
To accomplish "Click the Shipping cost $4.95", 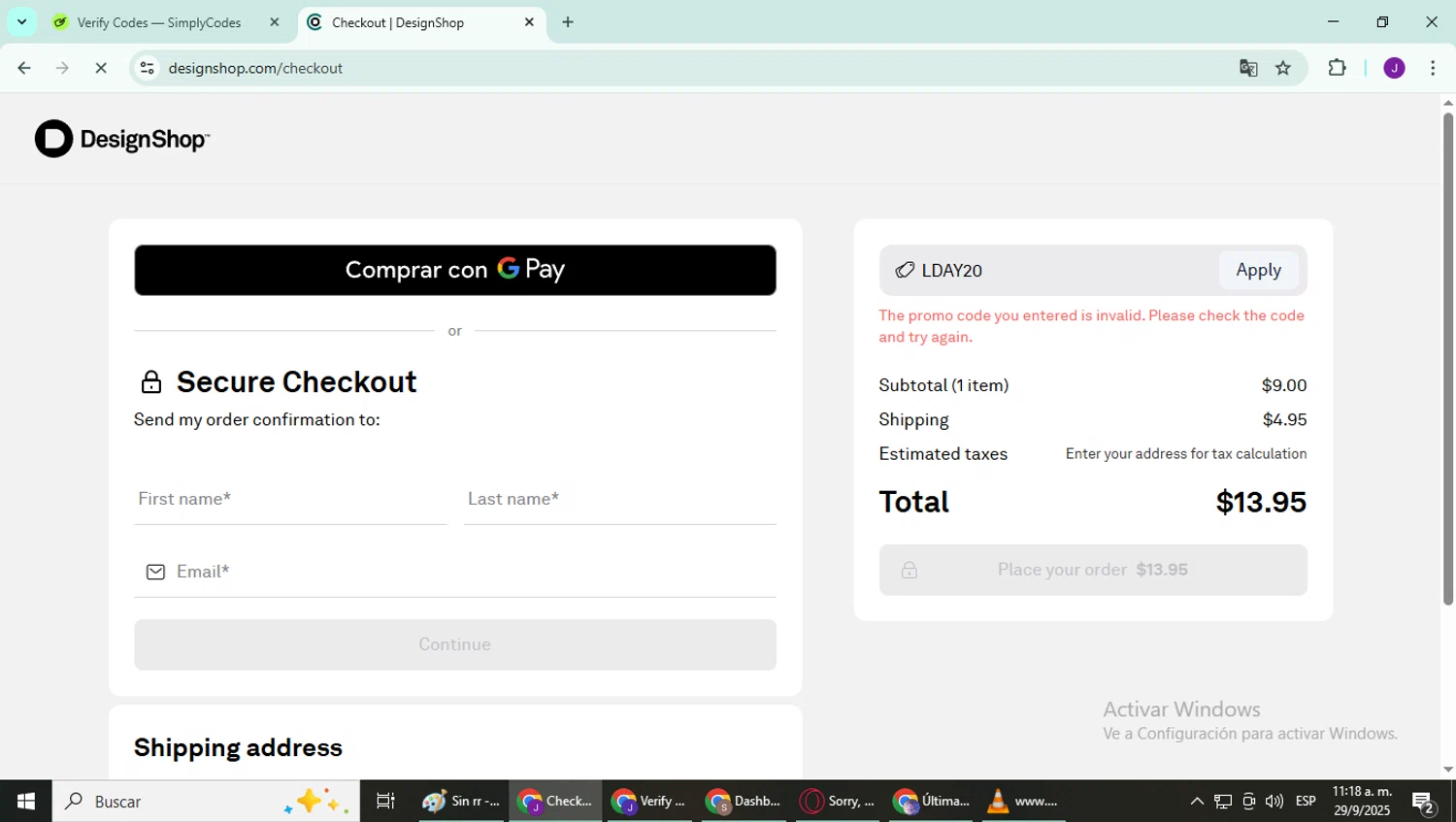I will pos(1284,419).
